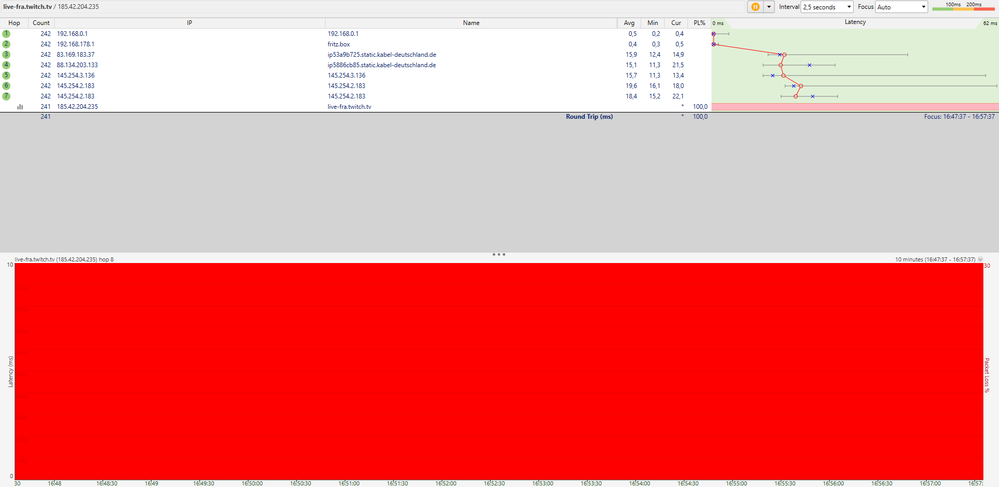Click the 16:55:00 timeline axis marker
This screenshot has height=487, width=999.
tap(736, 483)
